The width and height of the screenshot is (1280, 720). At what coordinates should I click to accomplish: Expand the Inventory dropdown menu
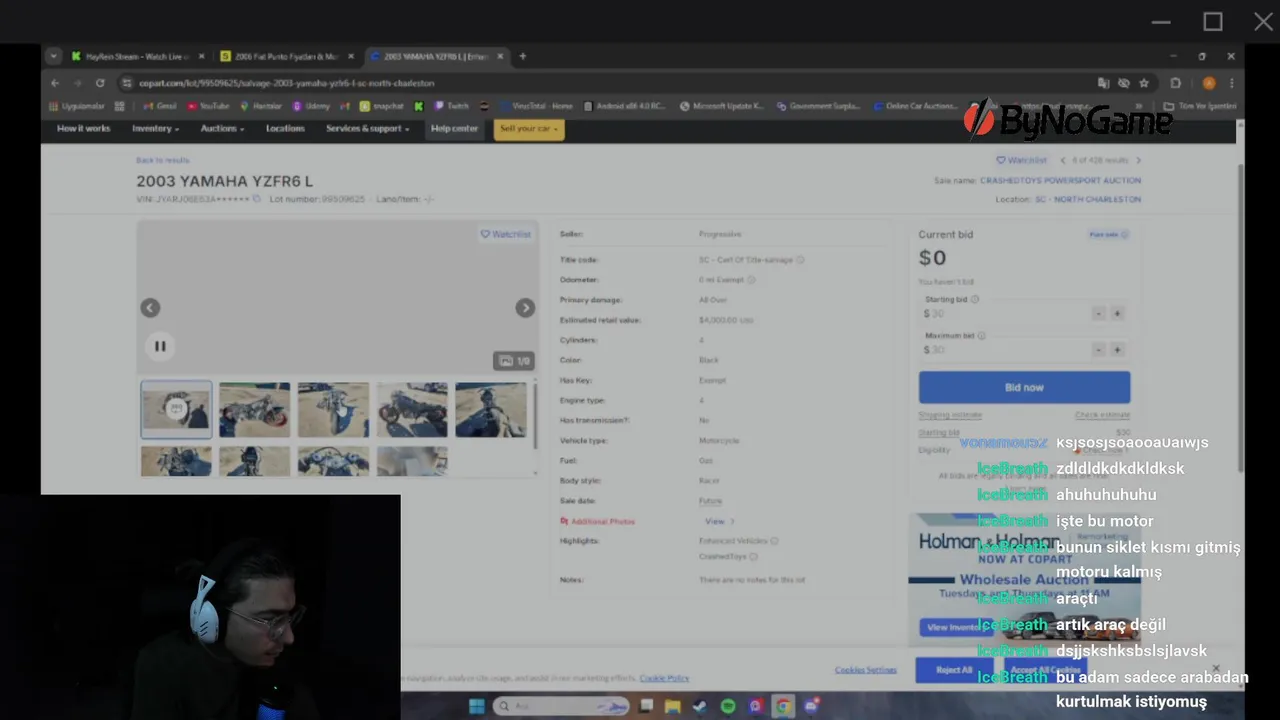155,129
